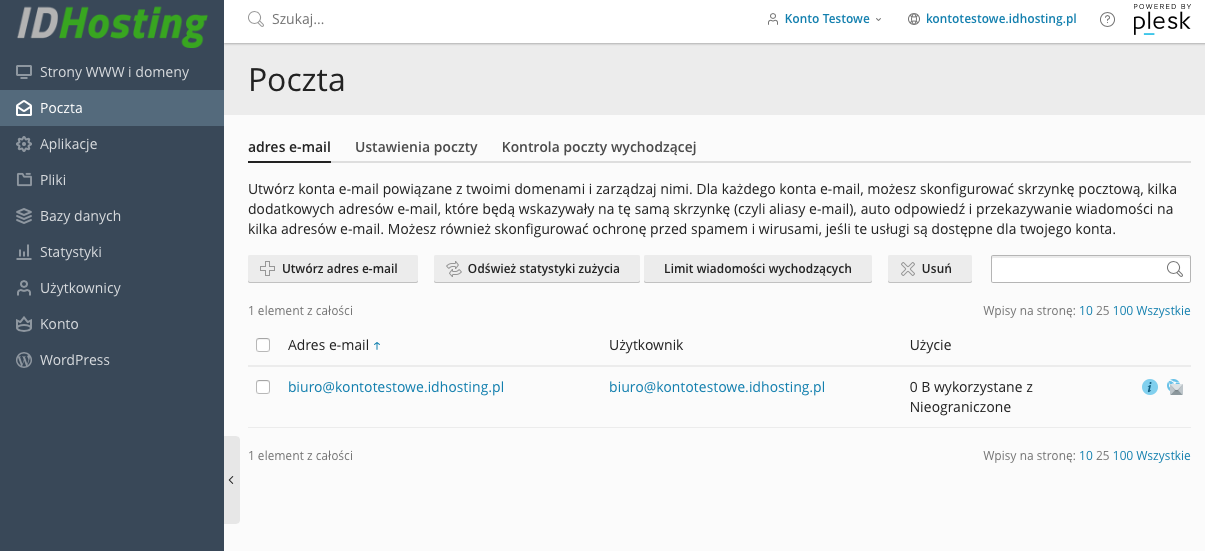This screenshot has width=1205, height=551.
Task: Collapse the sidebar with the left chevron
Action: (x=231, y=480)
